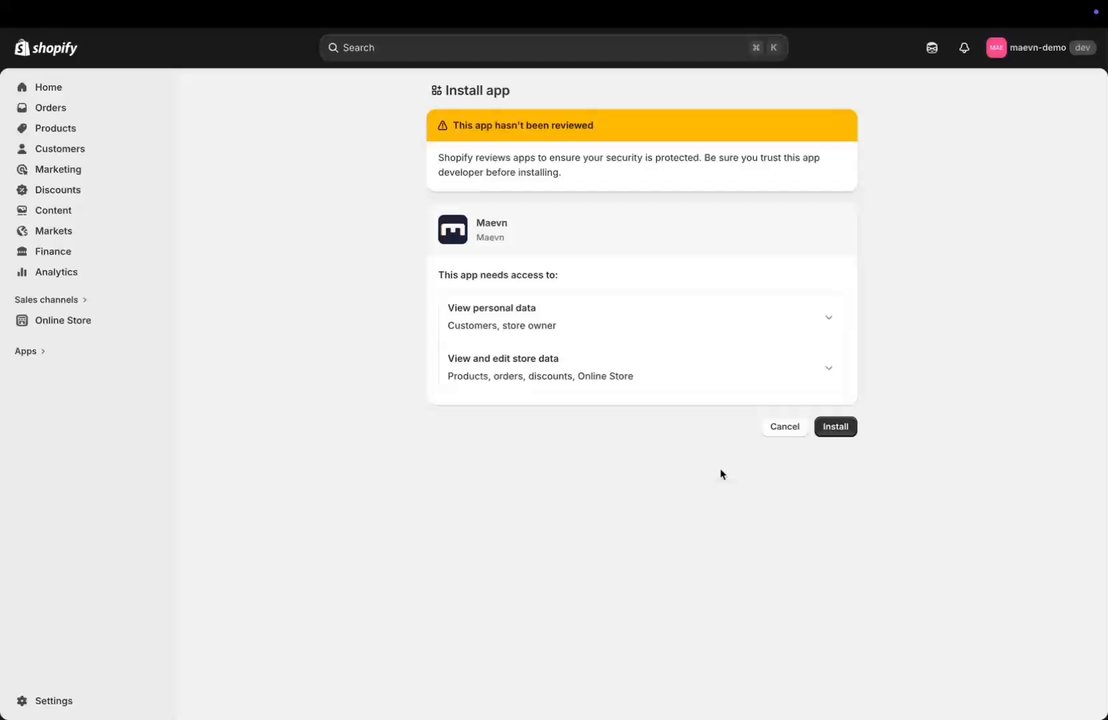Click "Customers, store owner" text
Viewport: 1108px width, 720px height.
(502, 325)
